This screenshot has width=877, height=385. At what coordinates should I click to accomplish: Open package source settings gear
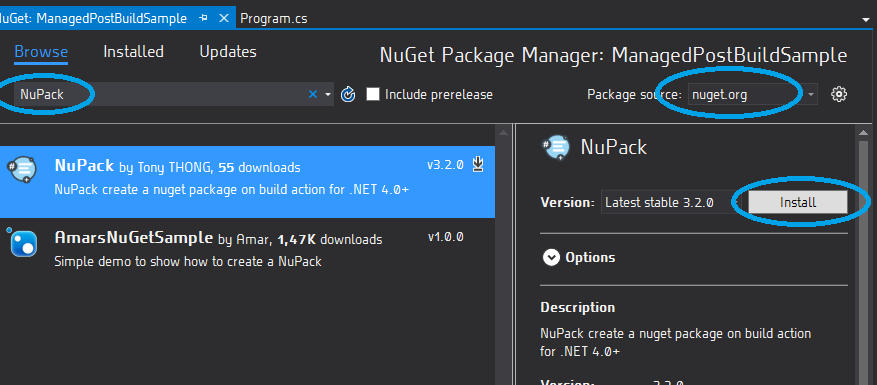[838, 94]
